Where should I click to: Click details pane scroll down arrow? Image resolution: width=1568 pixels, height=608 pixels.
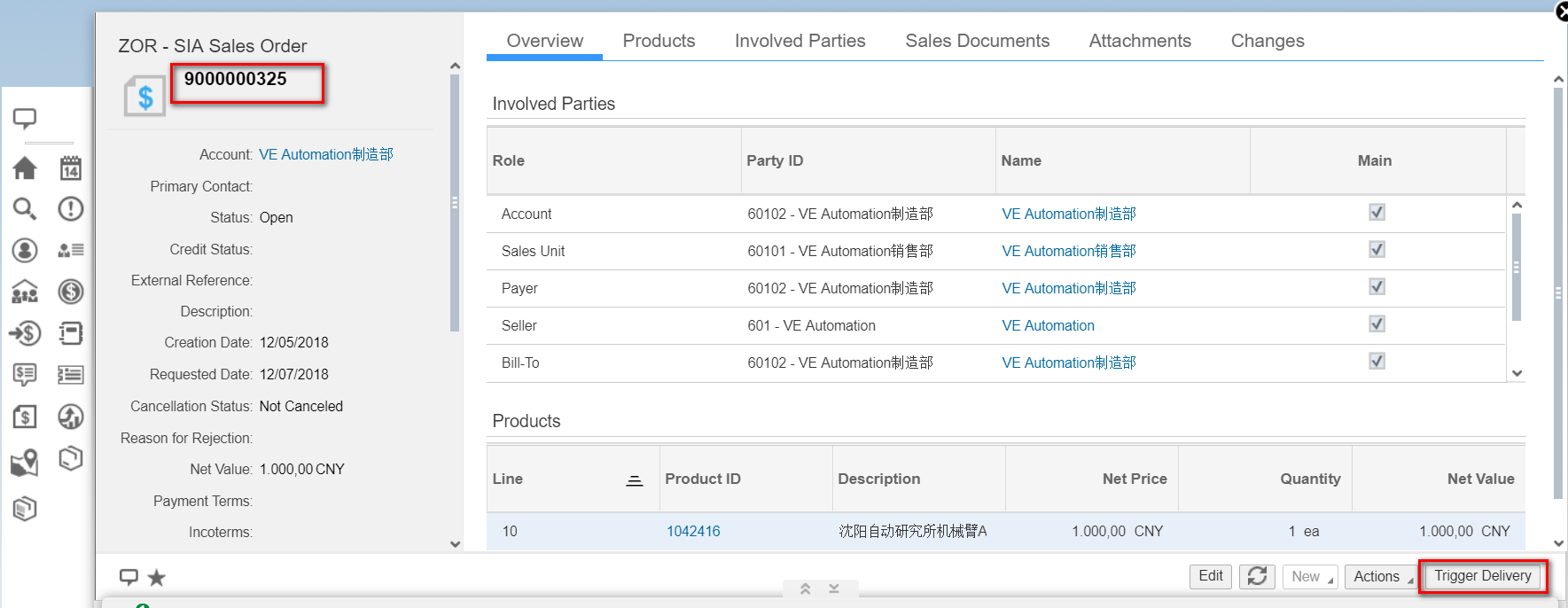[455, 544]
